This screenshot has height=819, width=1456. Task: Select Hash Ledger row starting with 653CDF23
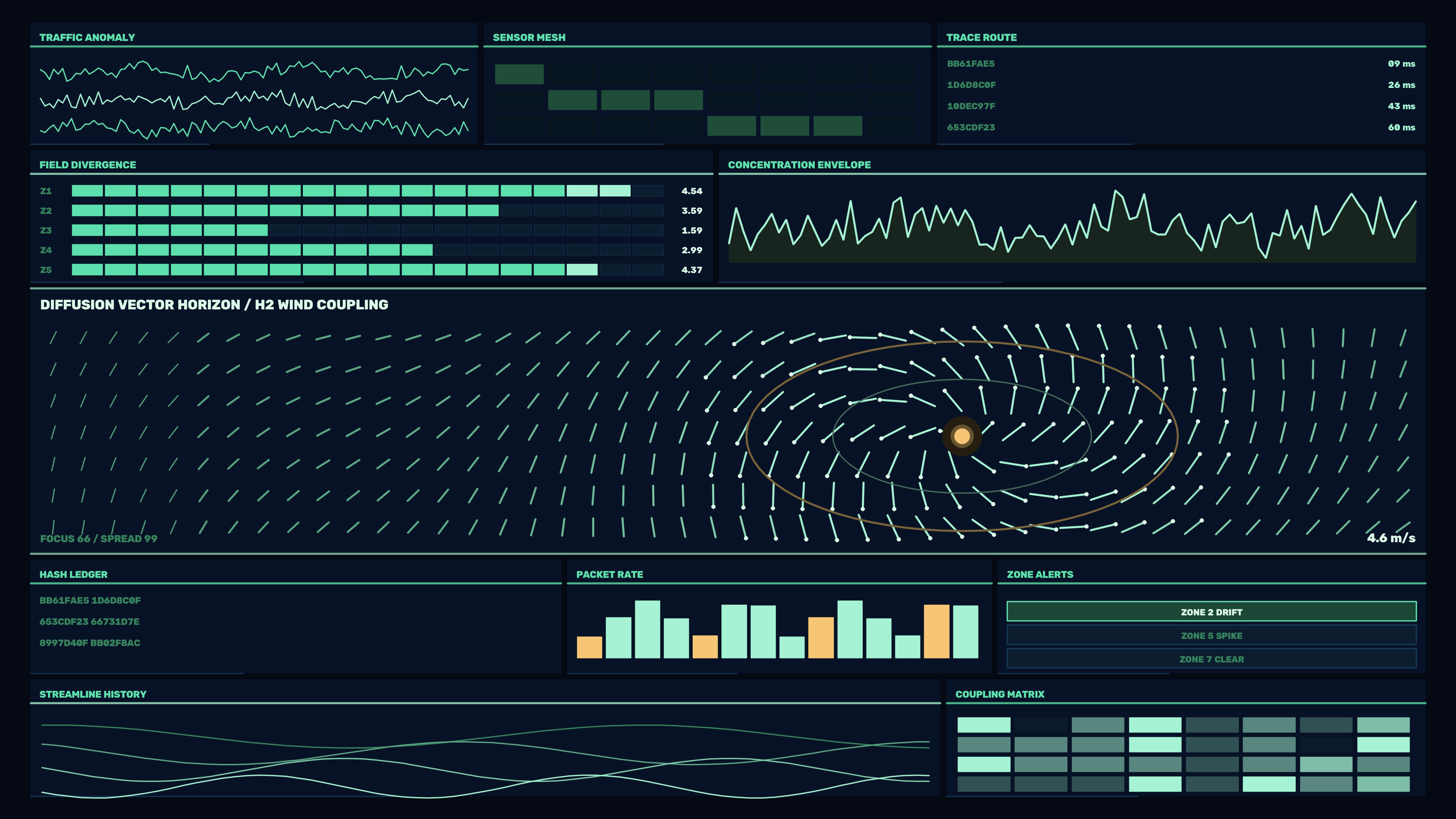pos(89,622)
